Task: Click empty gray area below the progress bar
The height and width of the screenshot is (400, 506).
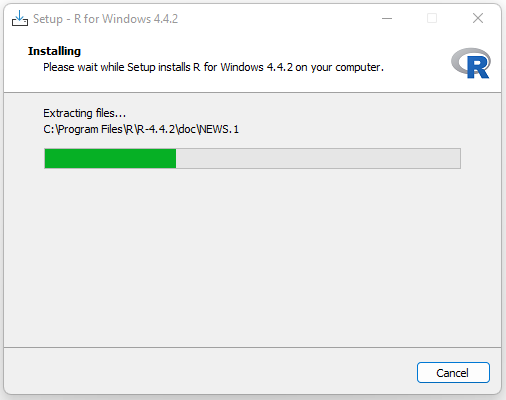Action: click(252, 257)
